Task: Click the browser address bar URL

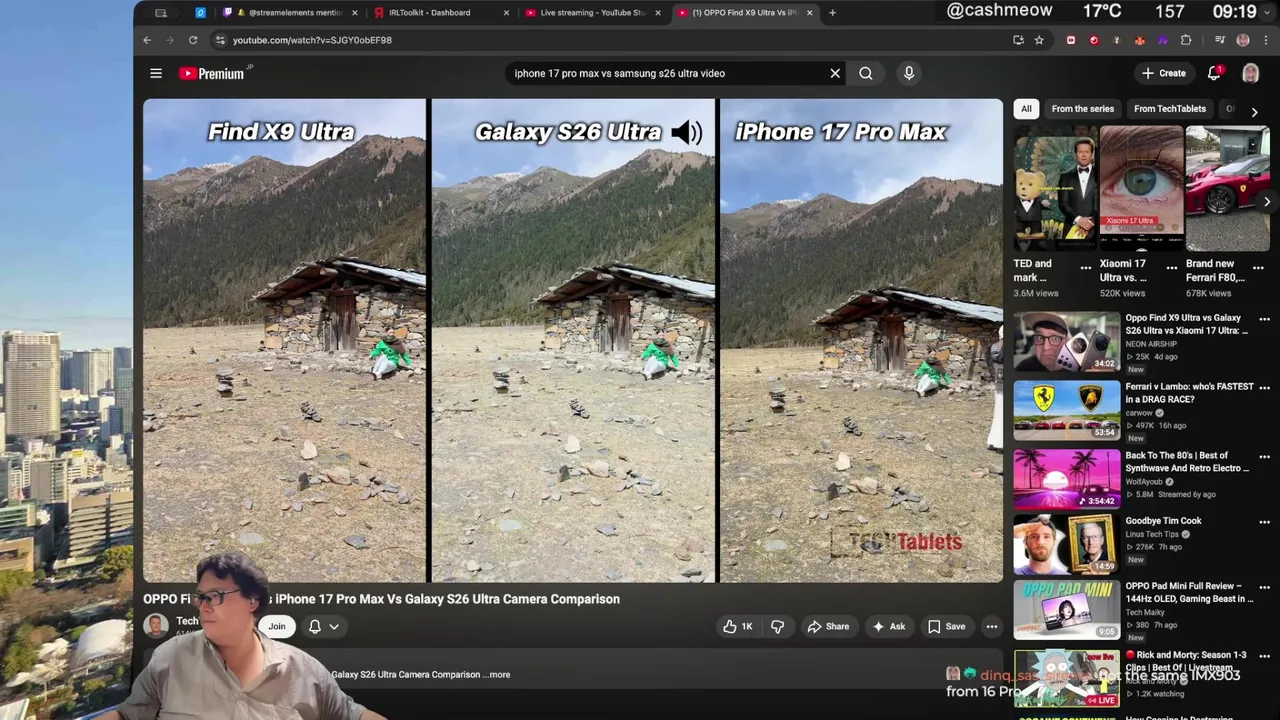Action: pyautogui.click(x=312, y=40)
